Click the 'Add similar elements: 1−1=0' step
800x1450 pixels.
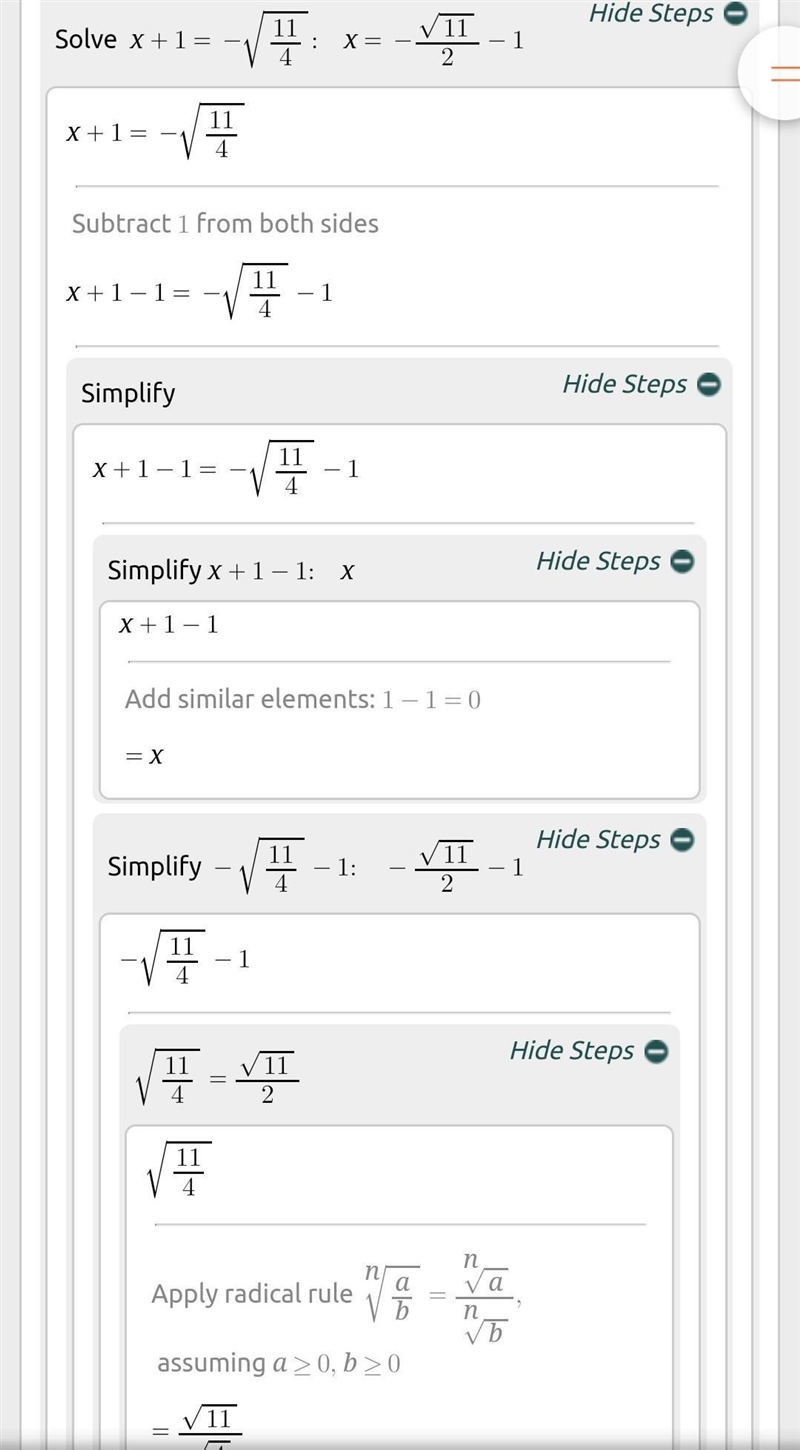point(303,699)
